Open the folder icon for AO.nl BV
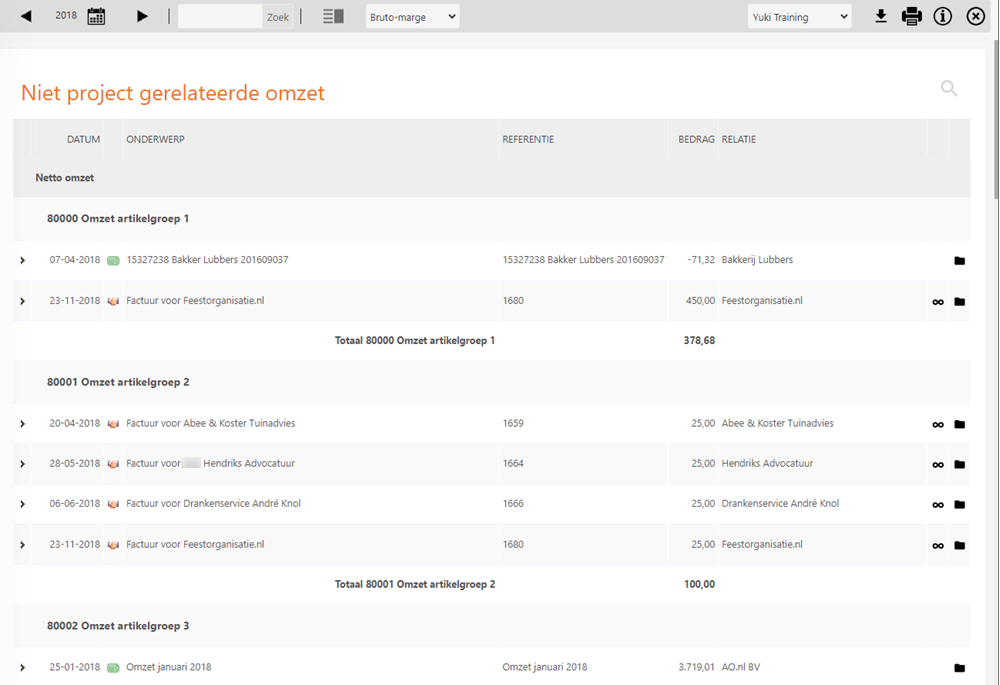The height and width of the screenshot is (685, 1000). (959, 667)
